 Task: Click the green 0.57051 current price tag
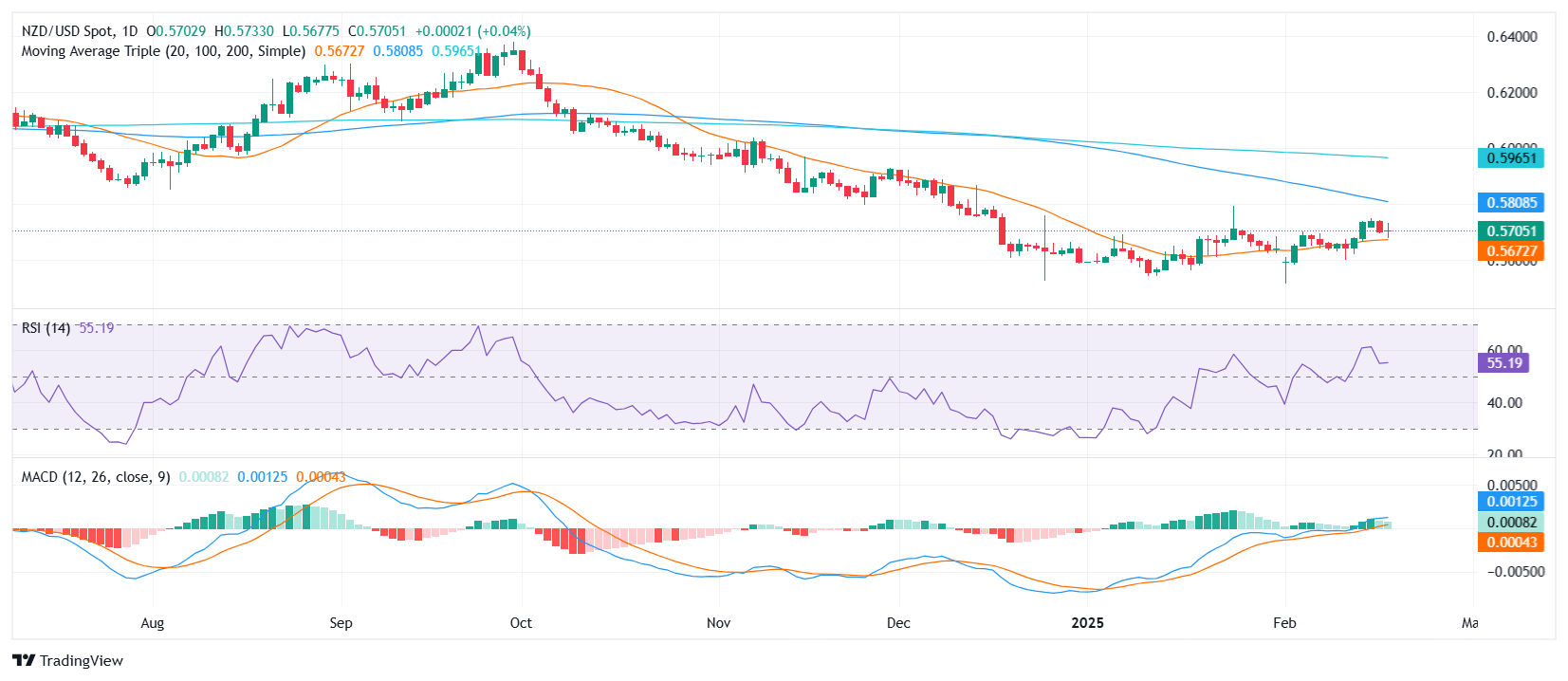tap(1511, 230)
